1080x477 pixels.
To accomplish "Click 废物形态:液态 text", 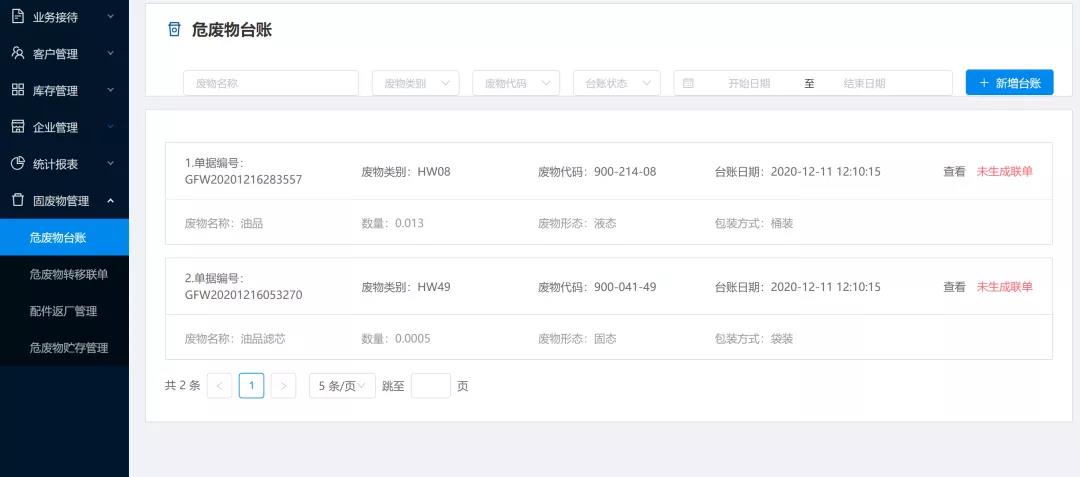I will coord(577,223).
